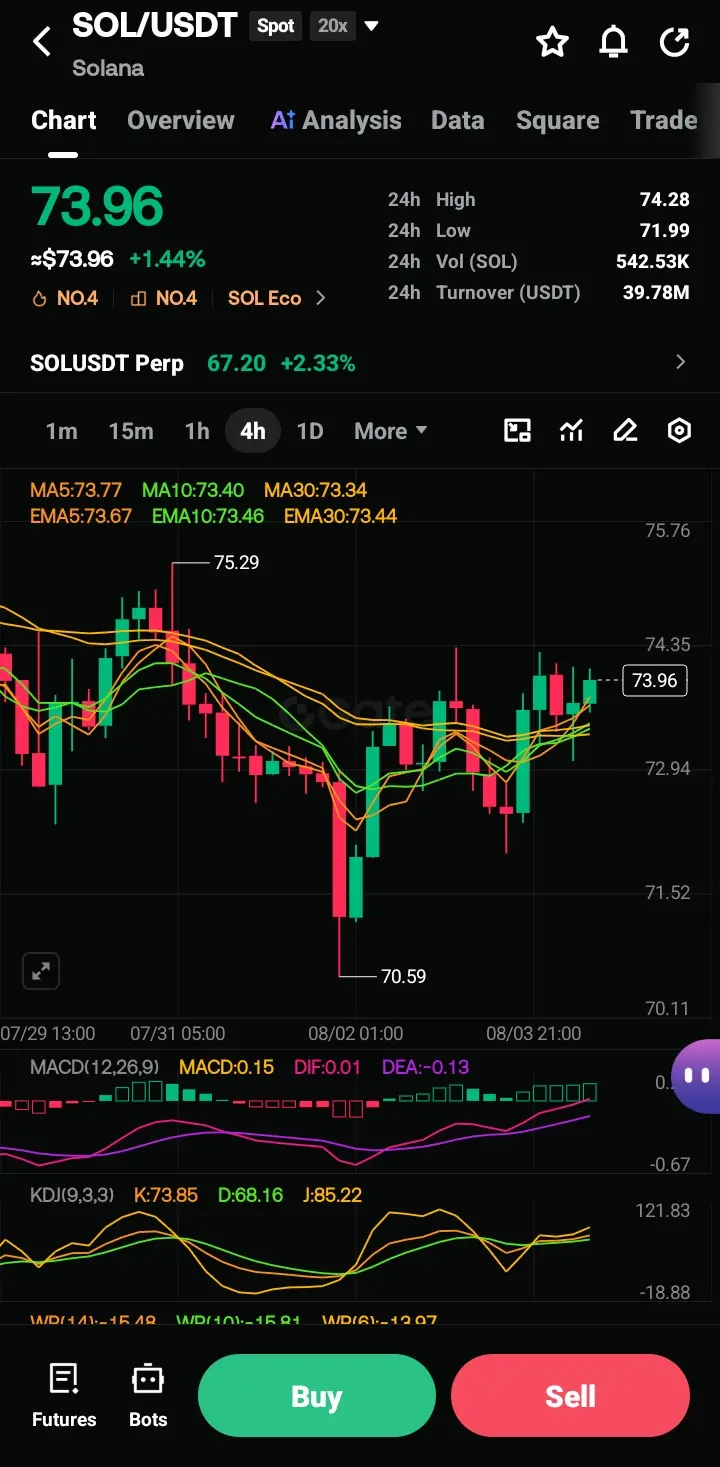The image size is (720, 1467).
Task: Add SOL/USDT to favorites with star icon
Action: point(552,42)
